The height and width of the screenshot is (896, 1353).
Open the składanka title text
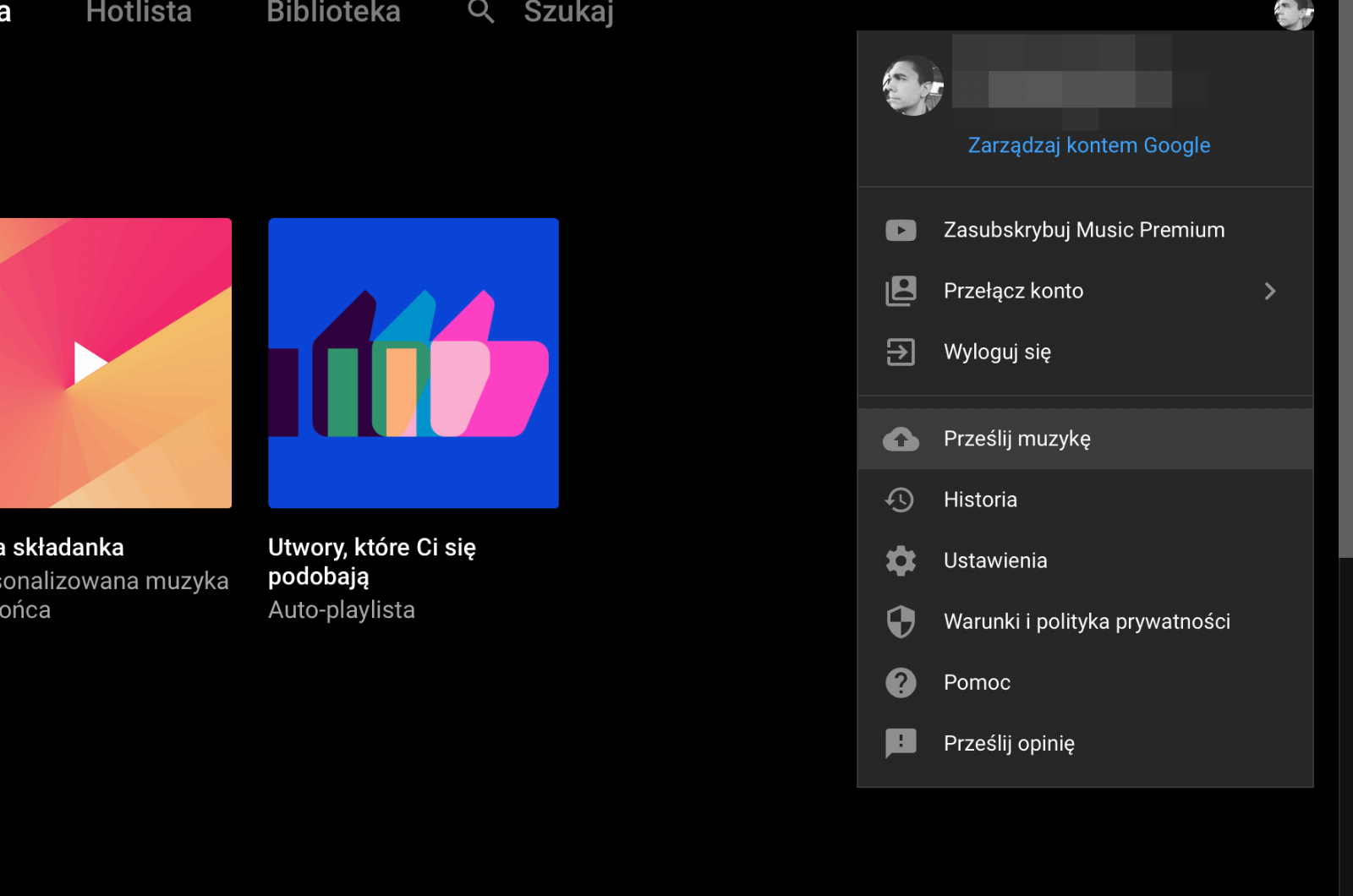point(63,547)
